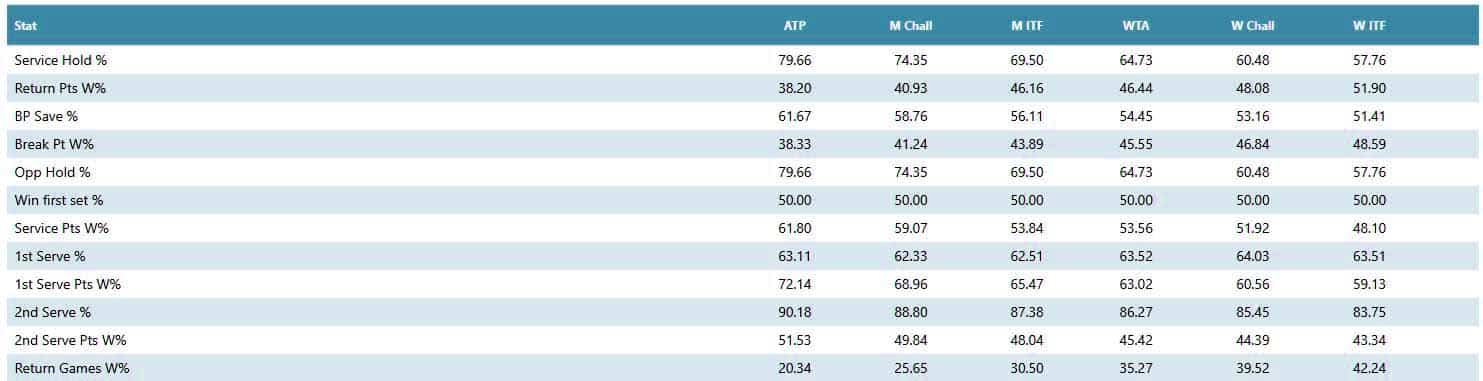Click the W ITF column header
This screenshot has height=381, width=1483.
[x=1369, y=26]
